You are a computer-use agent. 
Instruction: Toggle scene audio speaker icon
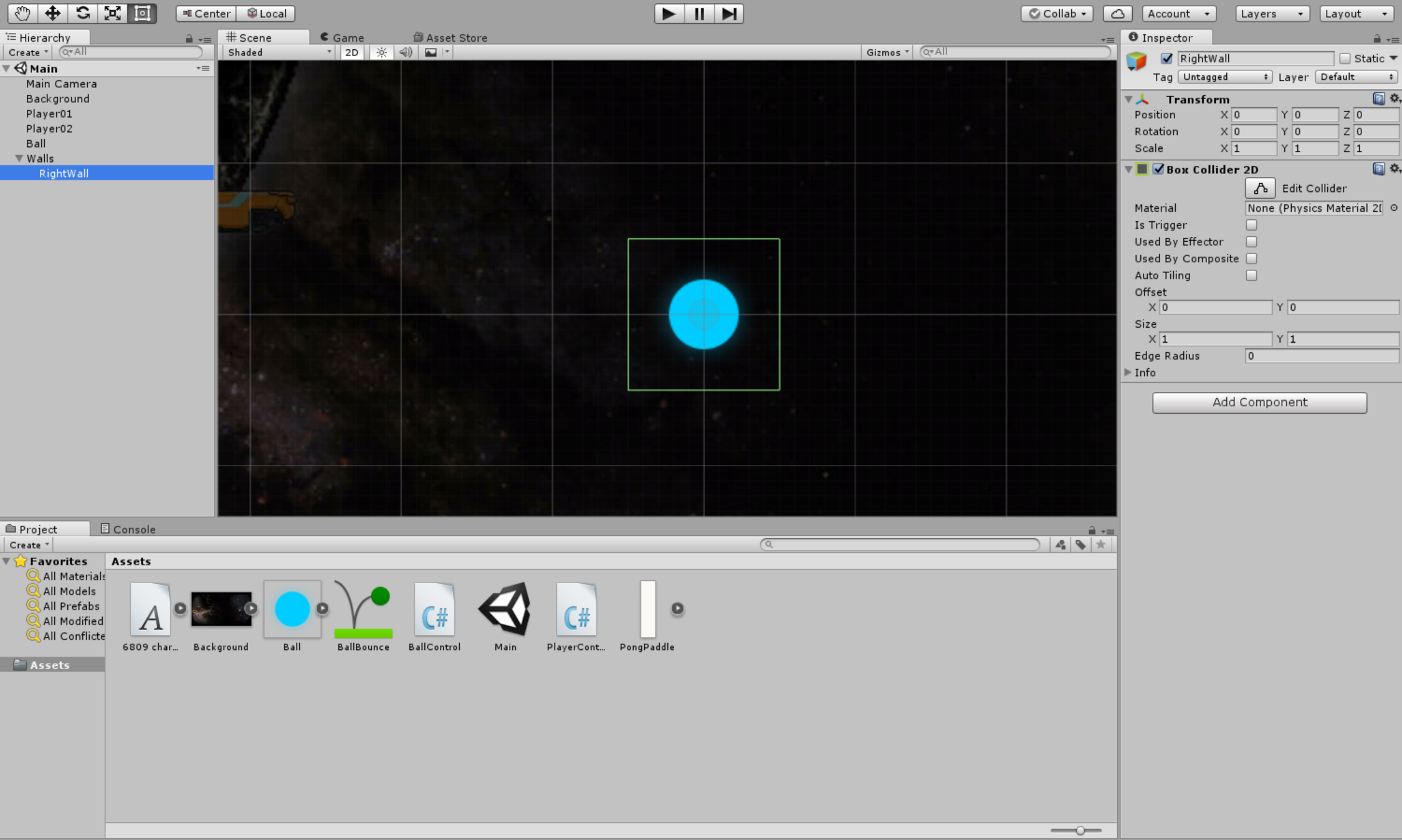pos(406,52)
